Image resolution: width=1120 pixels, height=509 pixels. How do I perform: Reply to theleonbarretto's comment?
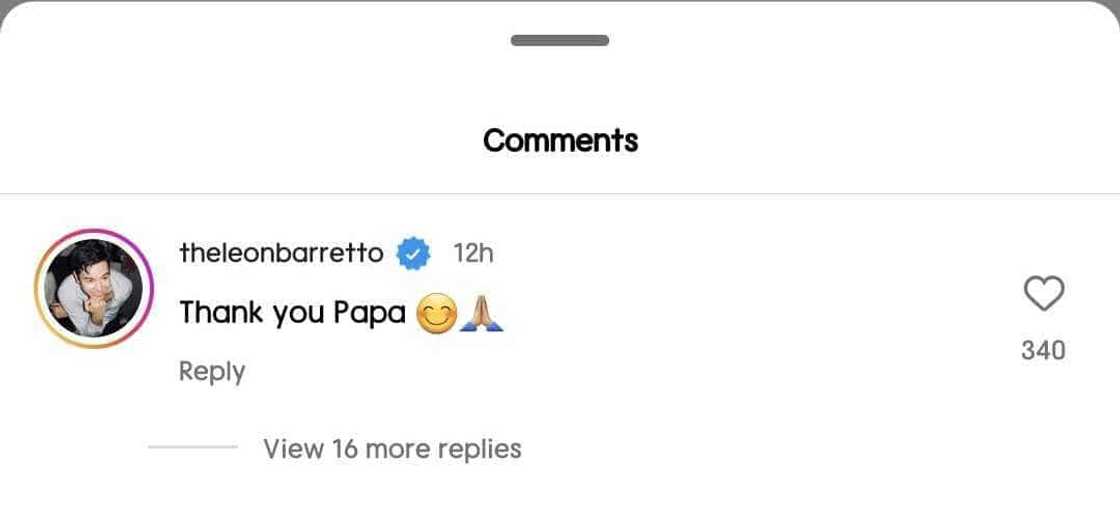212,371
